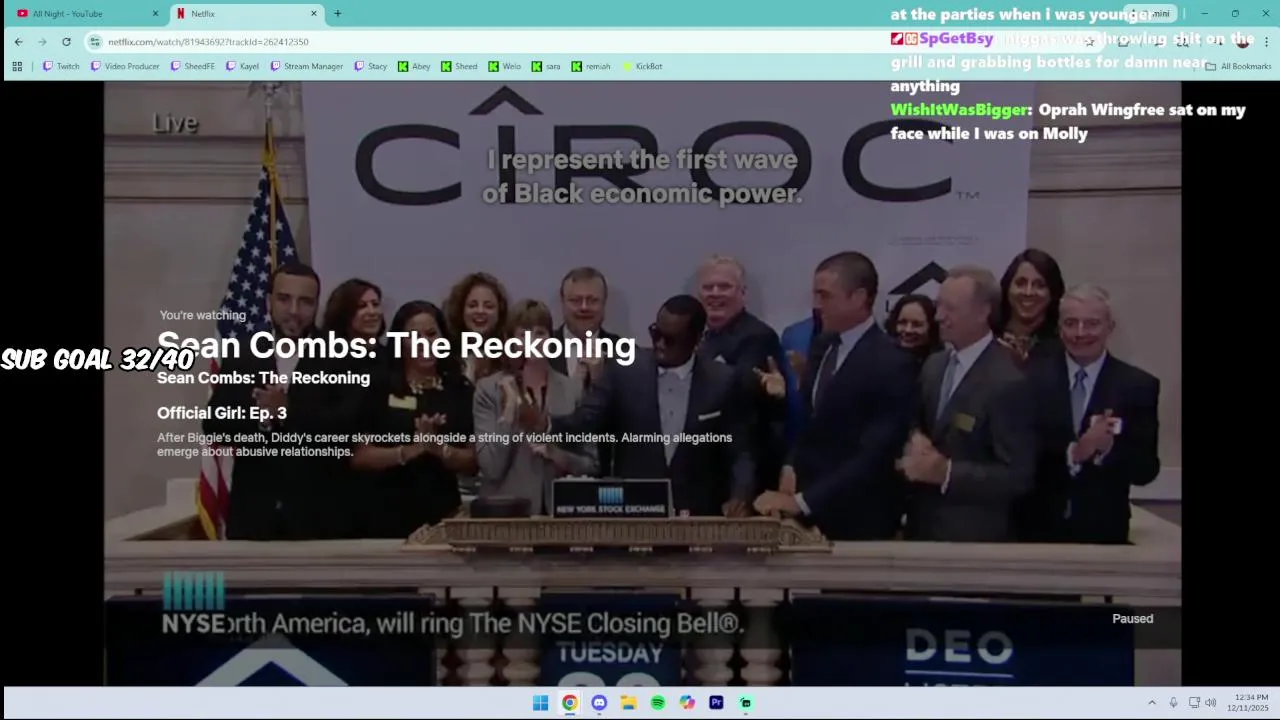Click the WishItWasBigger chat username

click(959, 110)
